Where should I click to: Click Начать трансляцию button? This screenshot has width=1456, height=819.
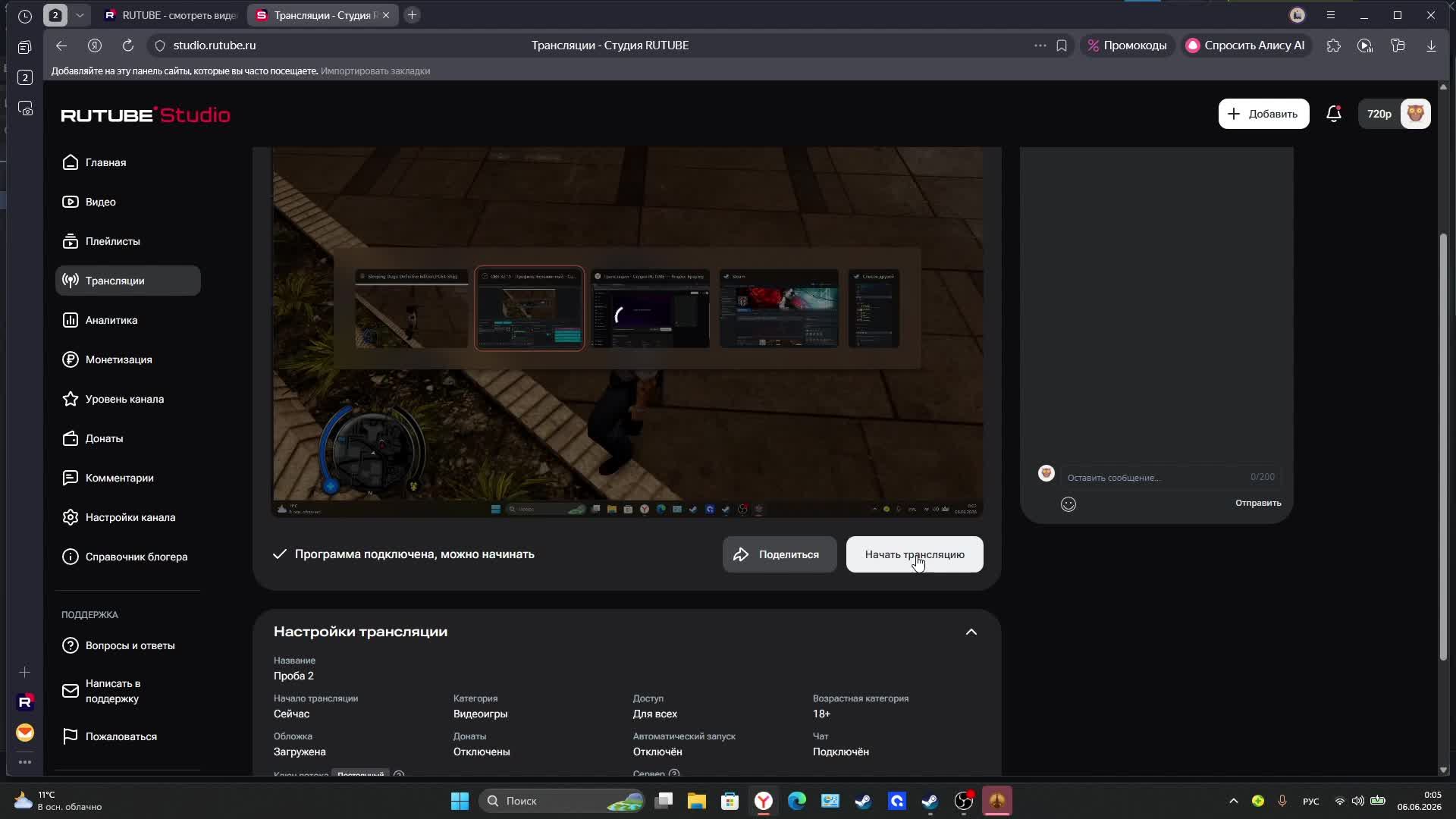[915, 554]
